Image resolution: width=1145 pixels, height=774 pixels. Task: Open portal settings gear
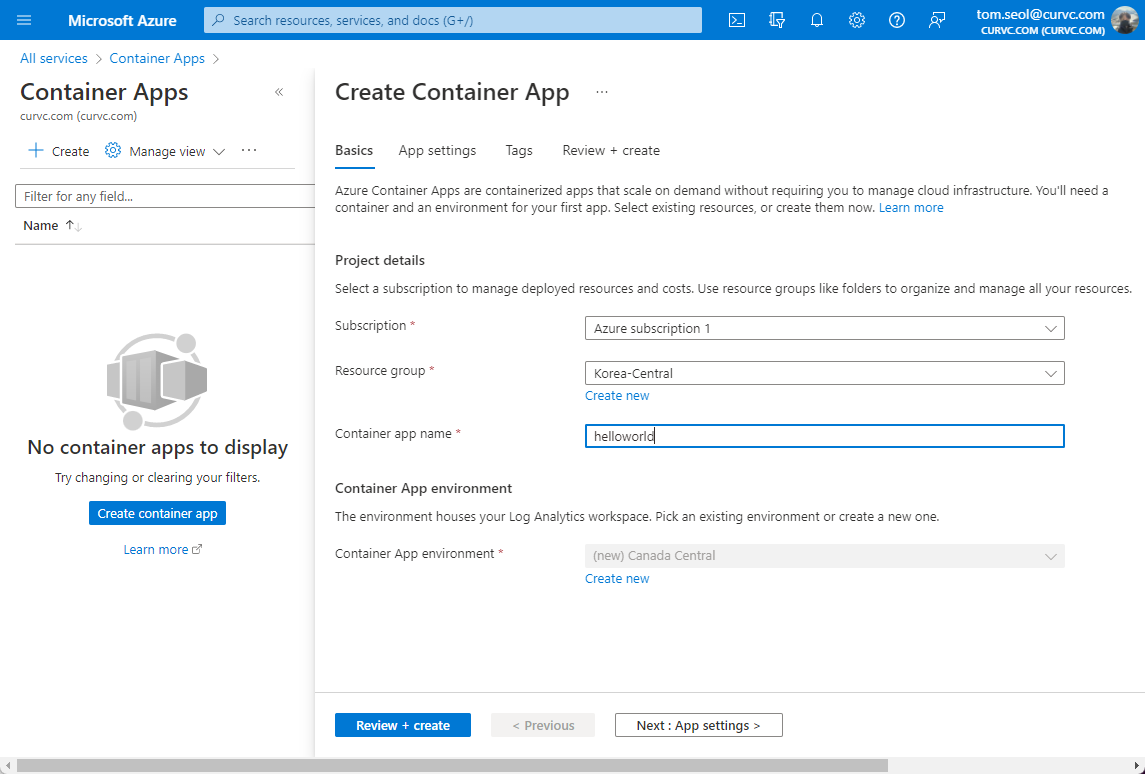pos(857,20)
